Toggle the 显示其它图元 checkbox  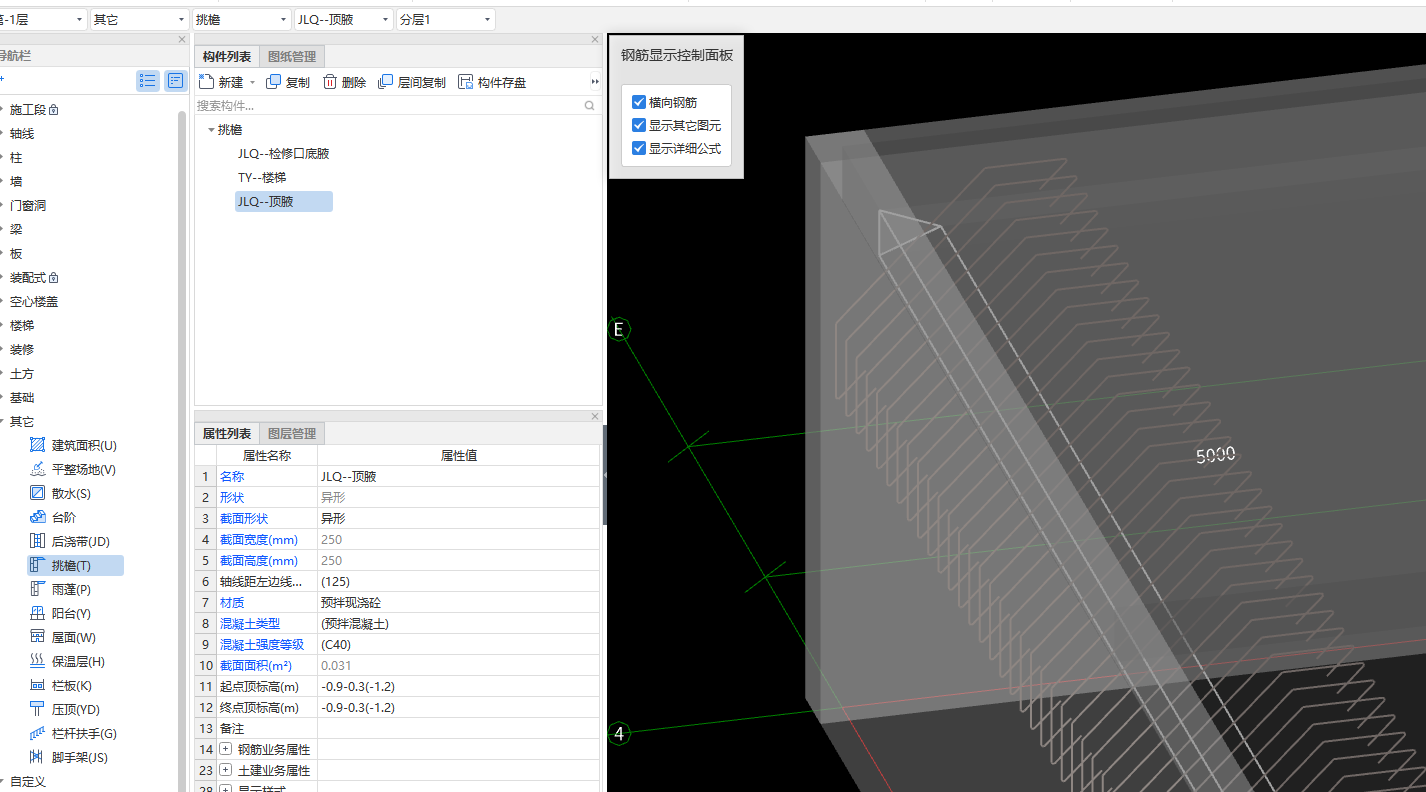click(639, 125)
